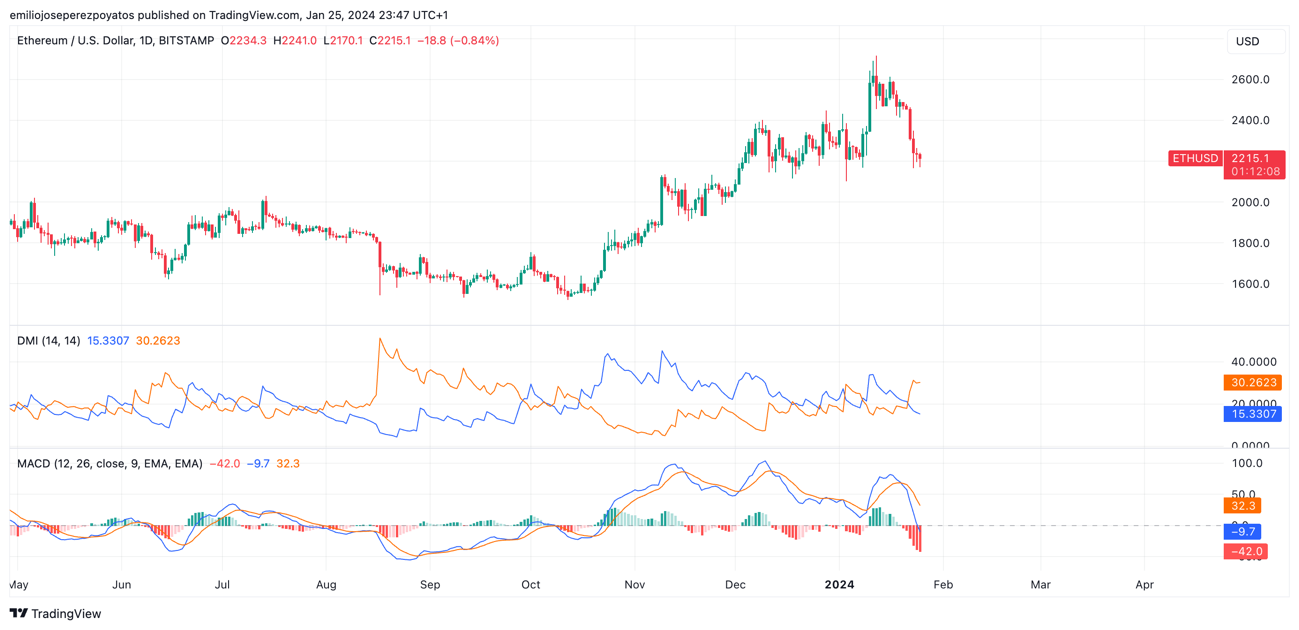Click the red -42.0 histogram axis tag
Screen dimensions: 1299x630
[x=1245, y=551]
